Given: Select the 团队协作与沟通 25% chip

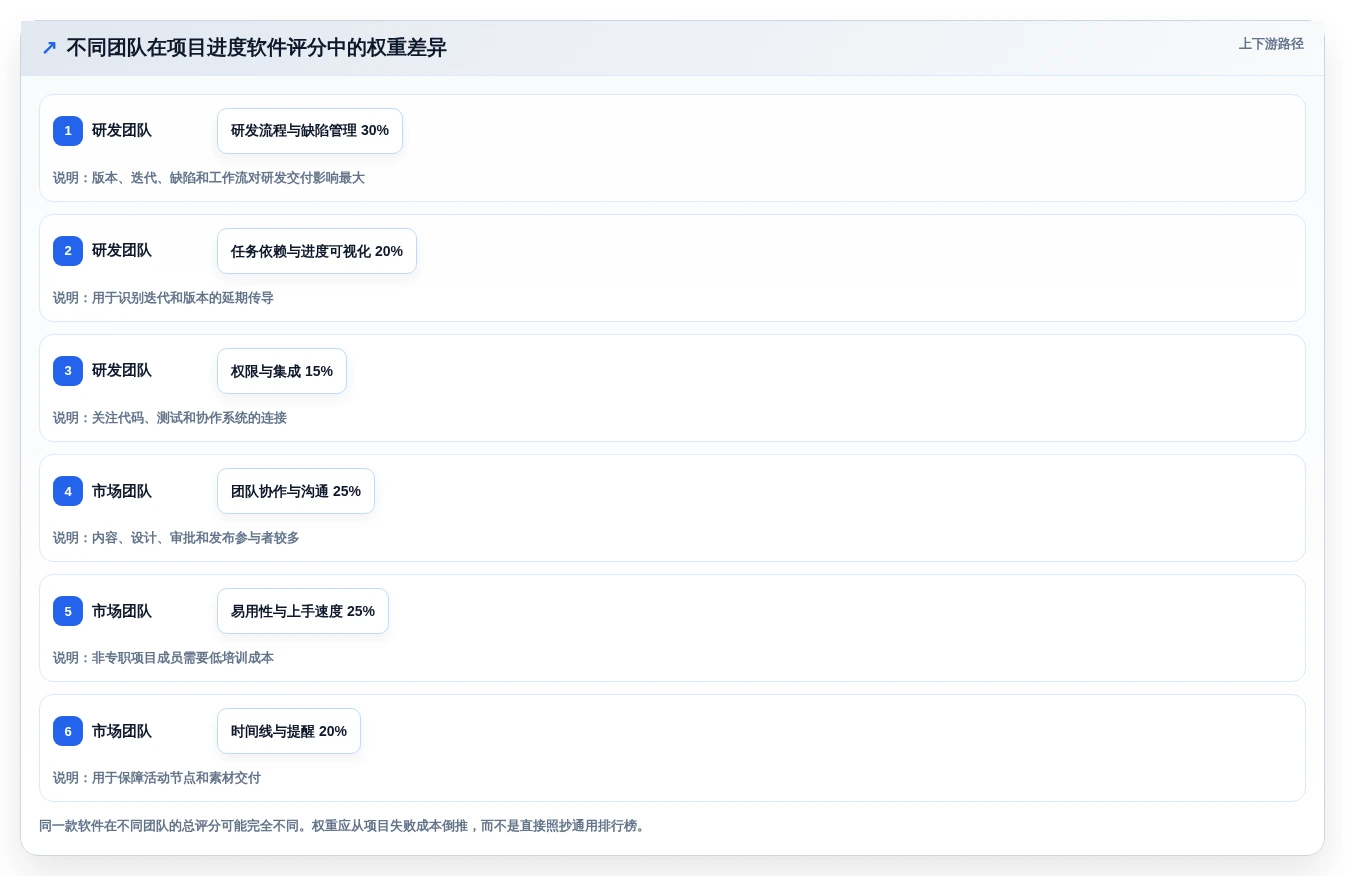Looking at the screenshot, I should 296,491.
